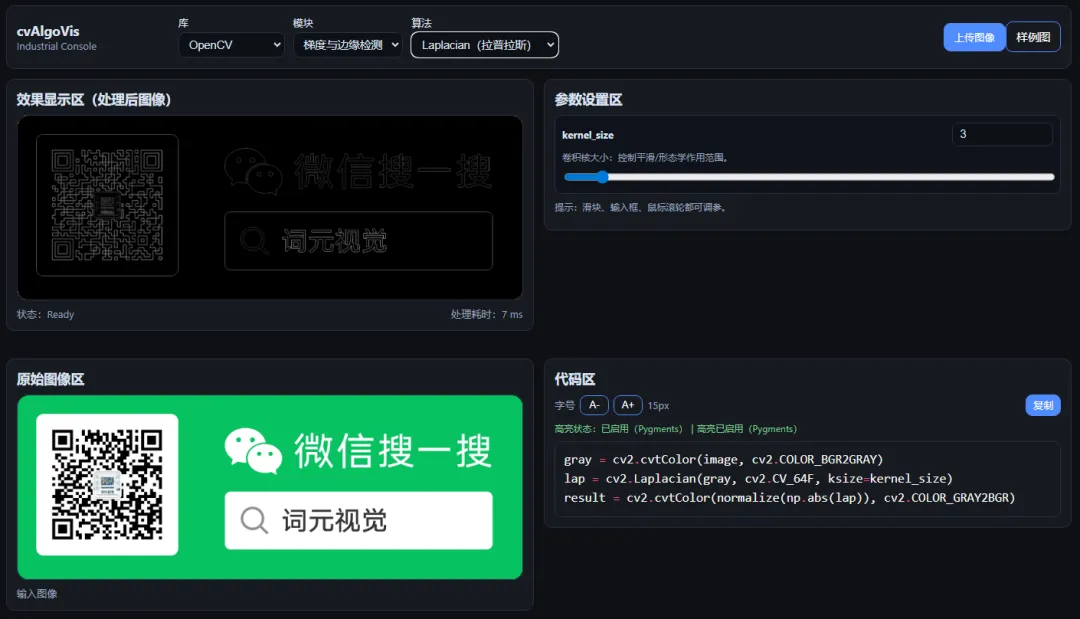Click the 输入图像 caption text
The image size is (1080, 619).
pos(37,594)
